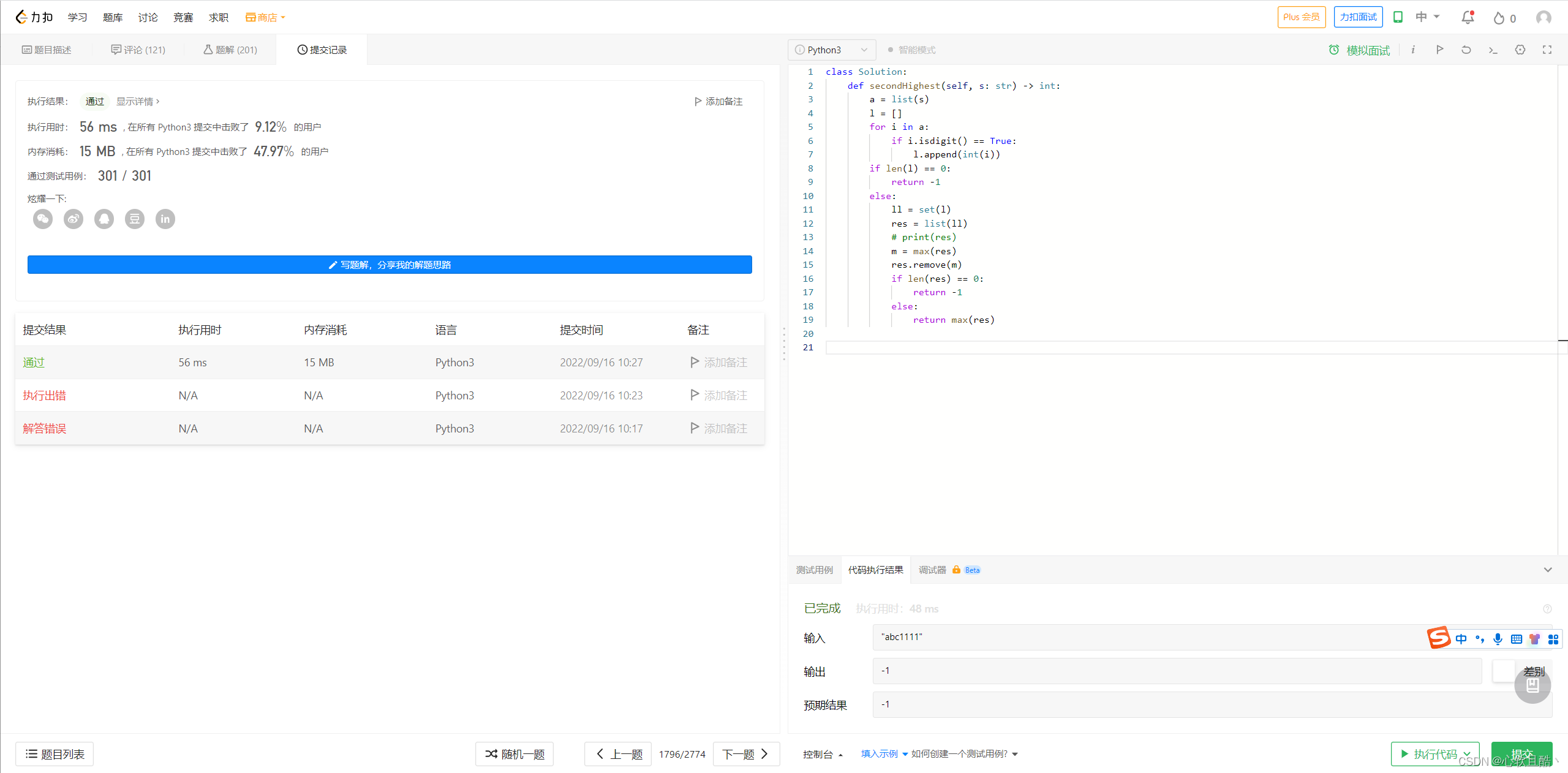Image resolution: width=1568 pixels, height=773 pixels.
Task: Open the terminal console icon
Action: (1493, 50)
